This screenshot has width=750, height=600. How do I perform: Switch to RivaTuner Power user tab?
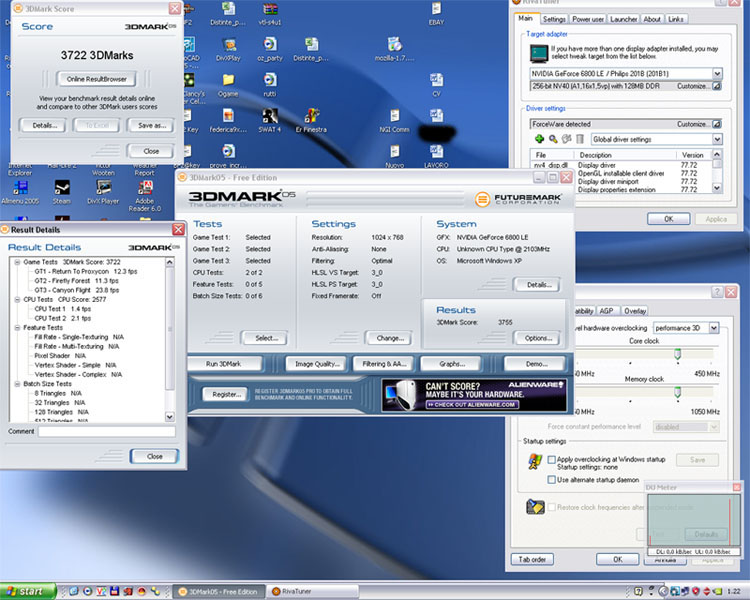click(x=588, y=19)
